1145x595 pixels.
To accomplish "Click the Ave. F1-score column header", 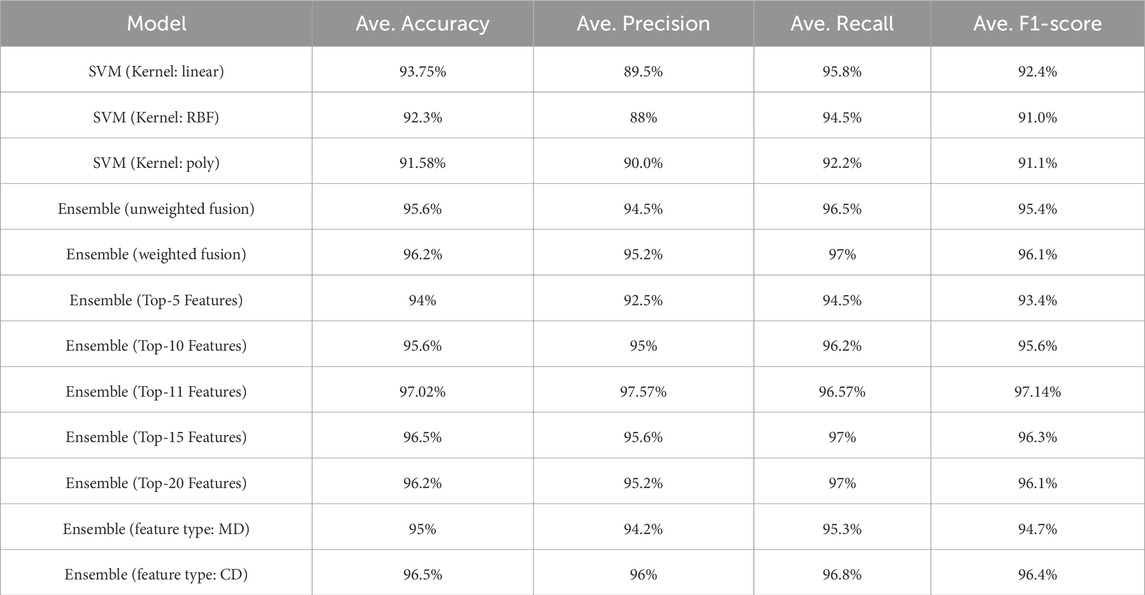I will [x=1037, y=24].
